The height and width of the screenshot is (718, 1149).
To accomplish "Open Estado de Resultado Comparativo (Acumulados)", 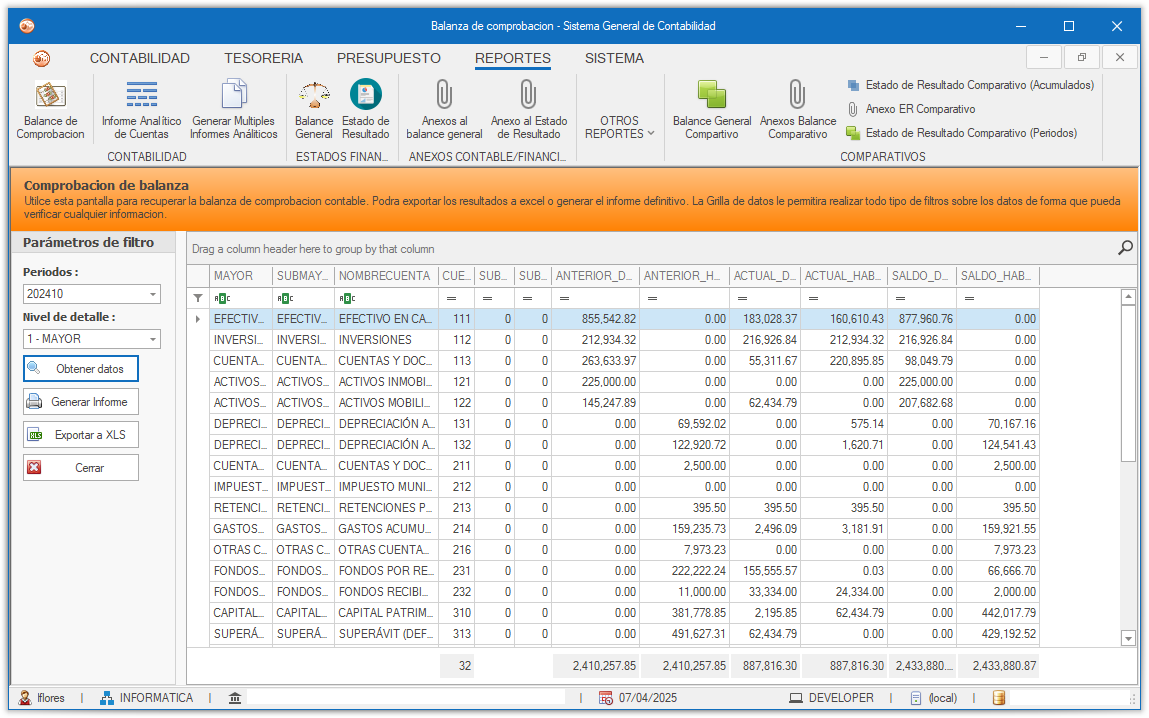I will pos(971,85).
